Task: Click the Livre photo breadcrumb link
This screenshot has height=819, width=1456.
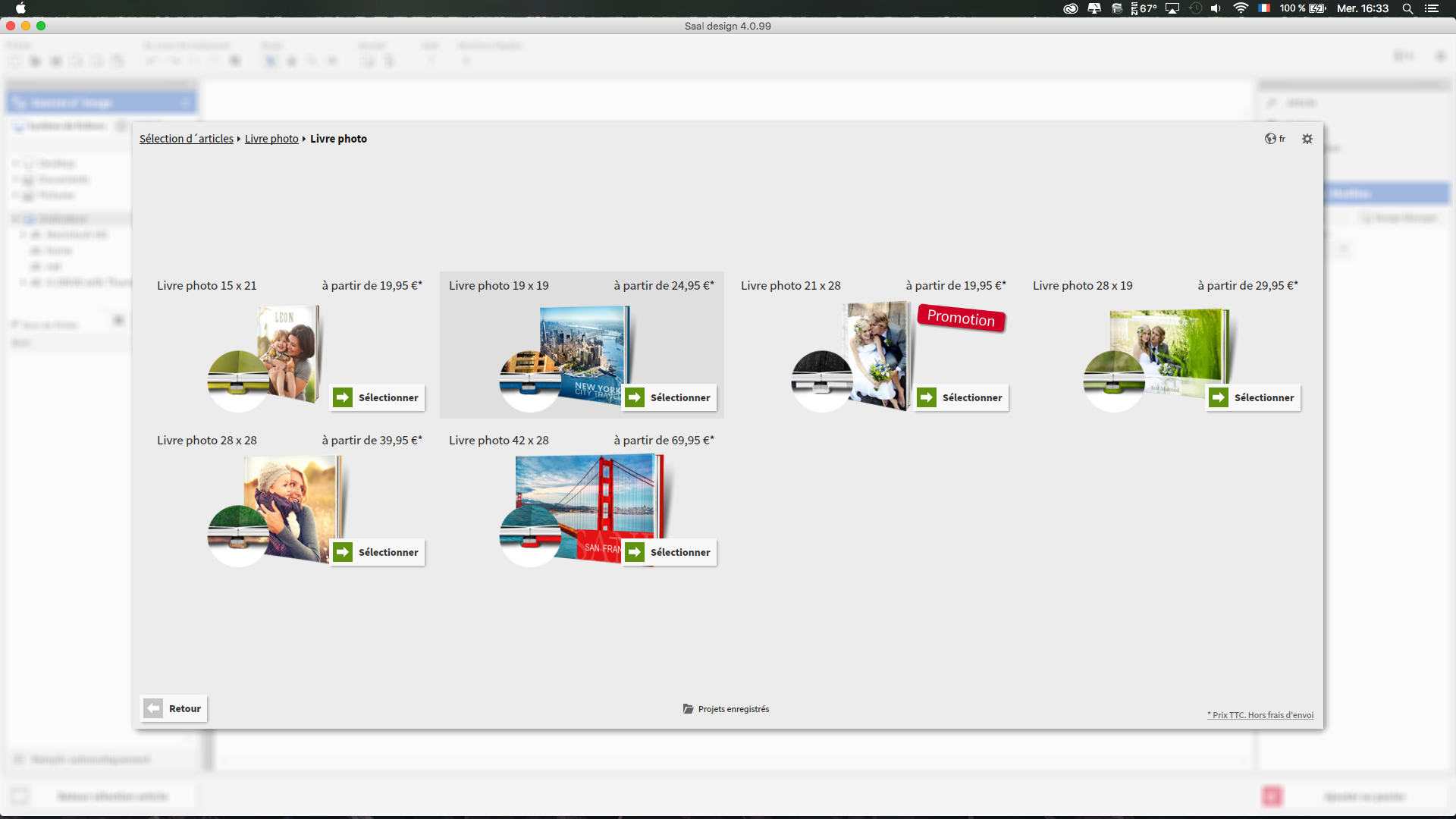Action: pyautogui.click(x=271, y=139)
